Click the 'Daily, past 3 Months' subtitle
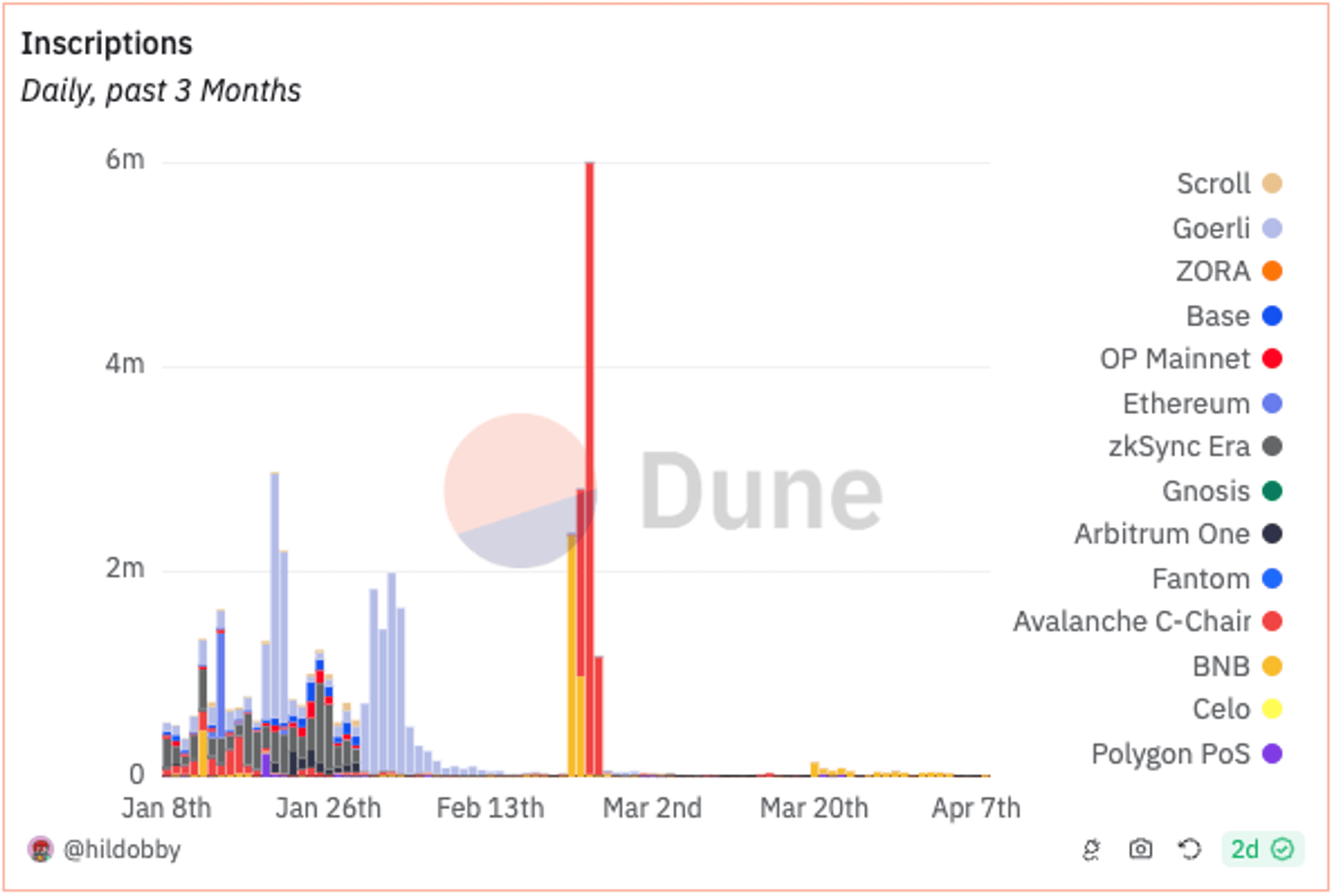 click(x=161, y=91)
